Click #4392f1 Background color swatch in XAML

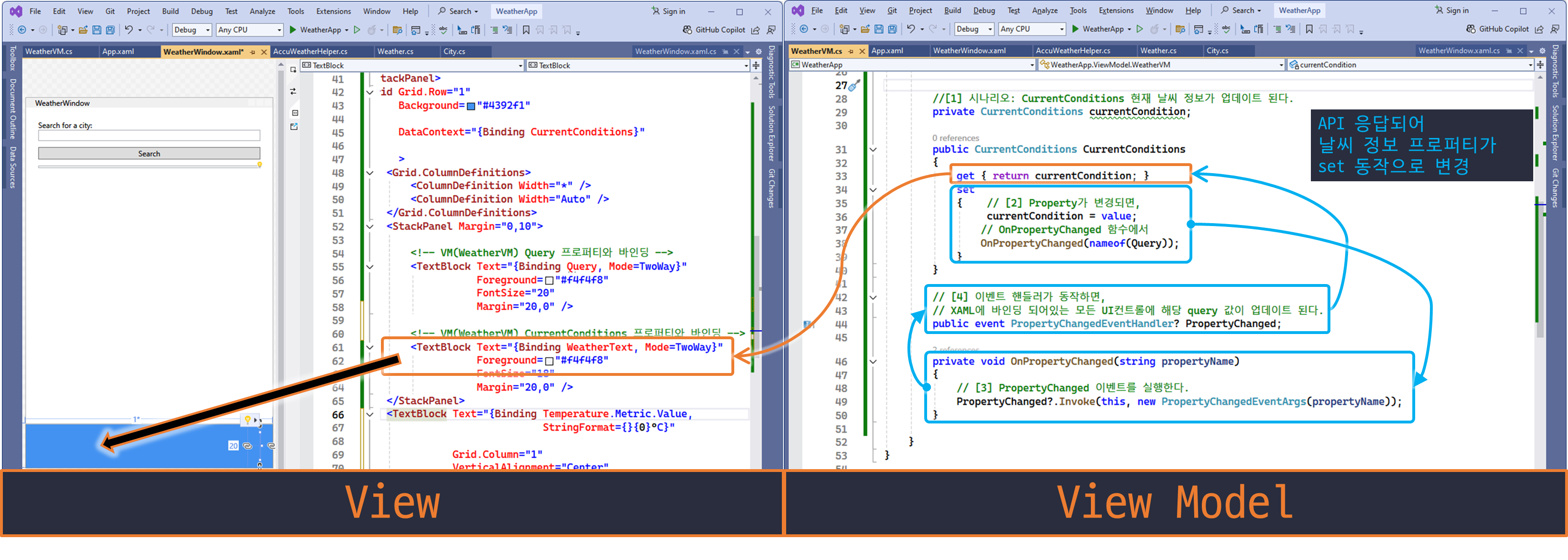tap(470, 107)
